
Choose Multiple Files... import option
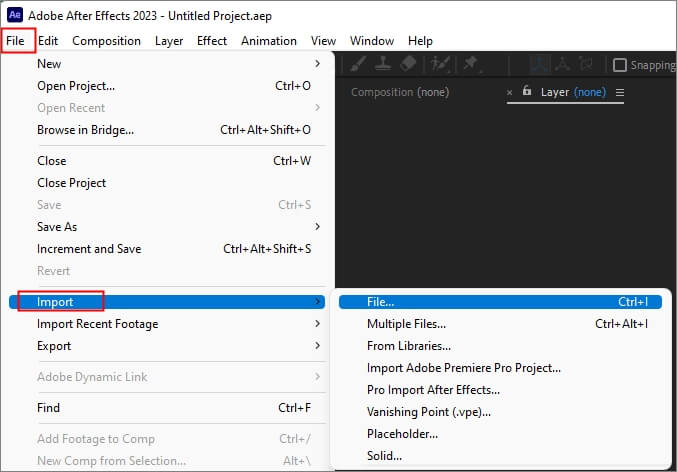500,324
